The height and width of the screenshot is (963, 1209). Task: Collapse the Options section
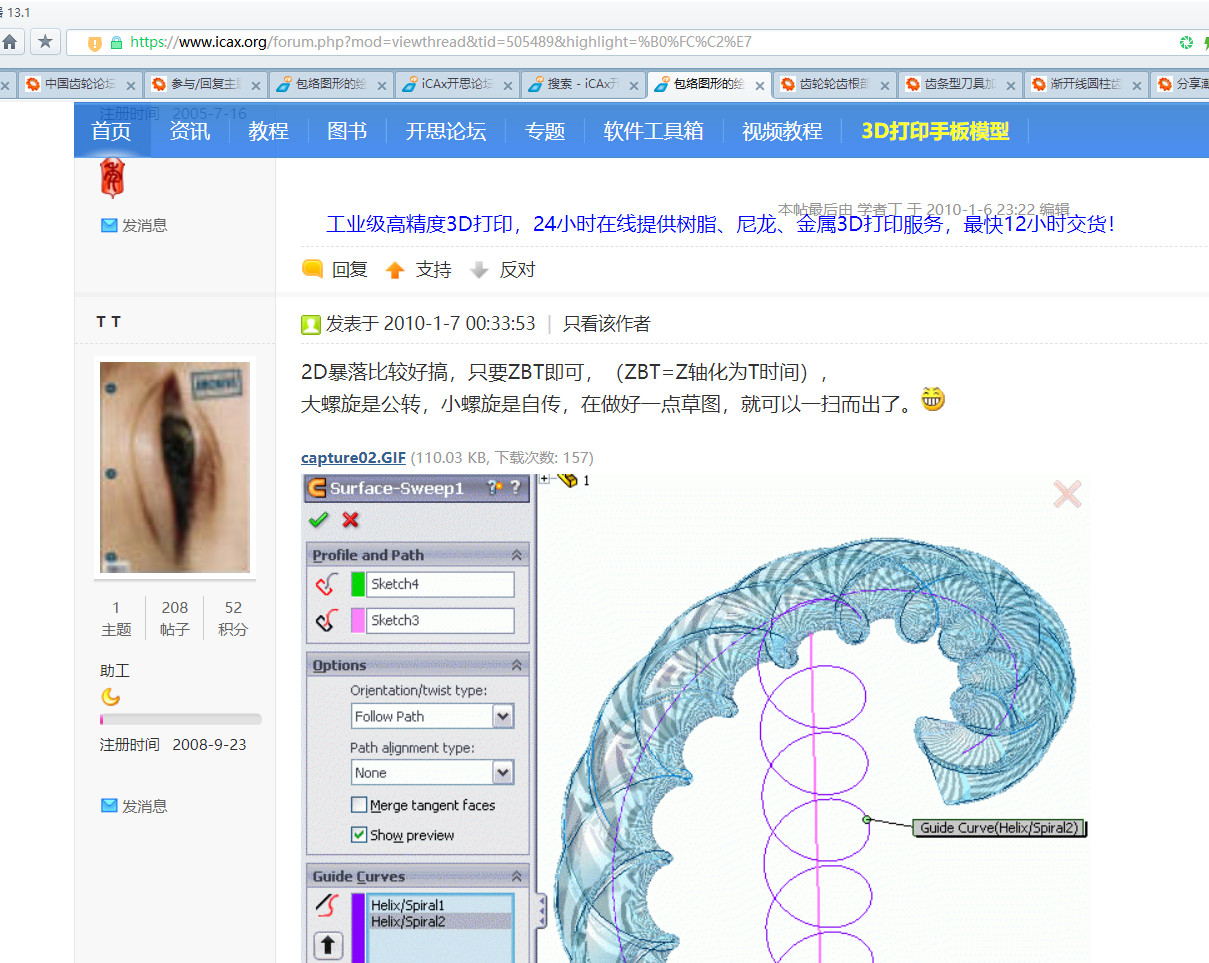pyautogui.click(x=517, y=665)
